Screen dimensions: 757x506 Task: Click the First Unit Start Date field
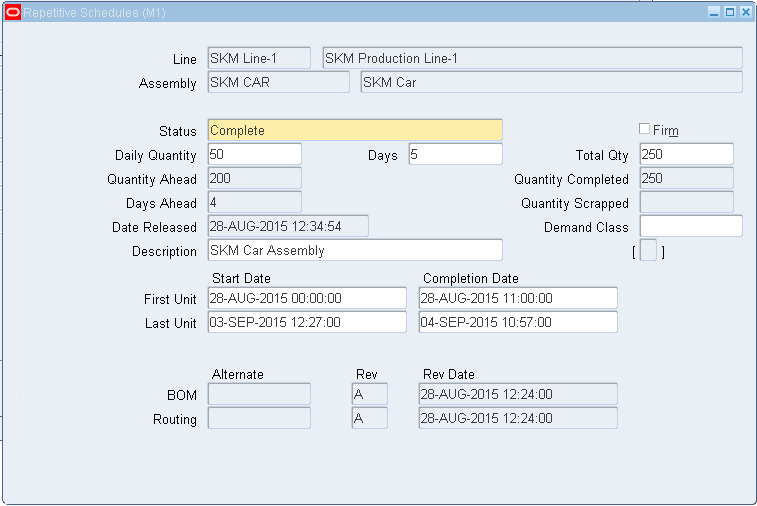[x=307, y=298]
